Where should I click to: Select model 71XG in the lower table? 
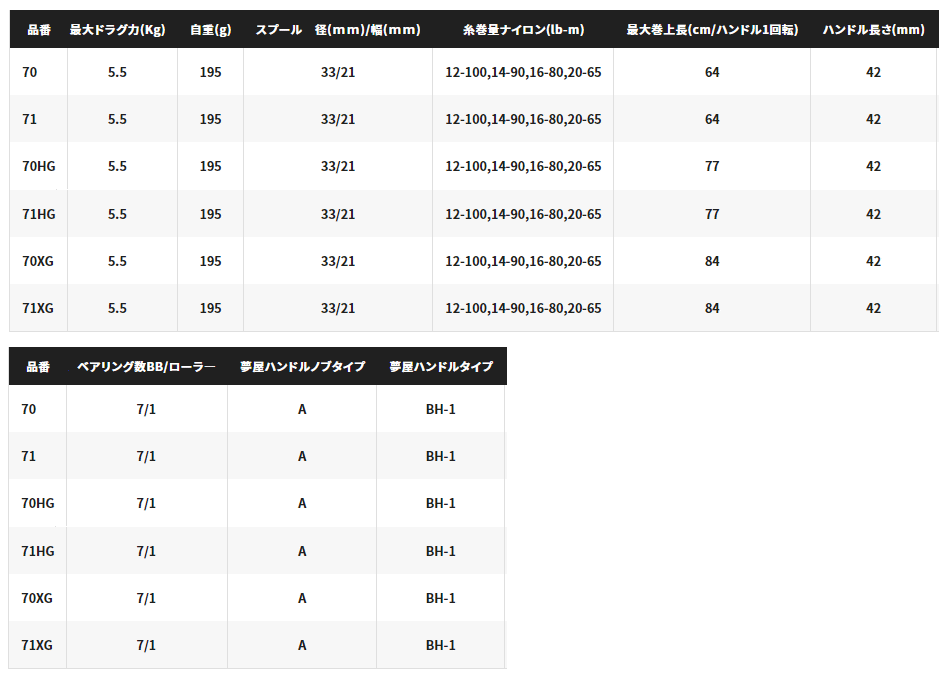pyautogui.click(x=37, y=645)
